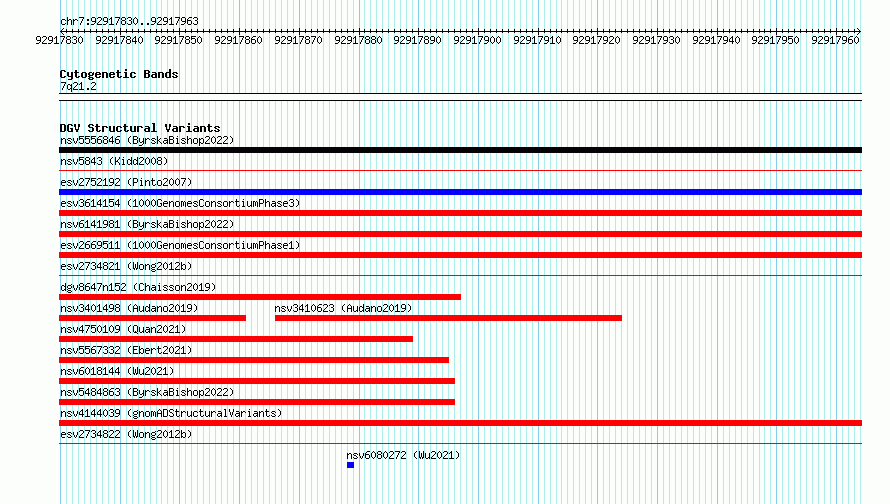Click ruler position 92917920
The height and width of the screenshot is (504, 890).
[596, 40]
